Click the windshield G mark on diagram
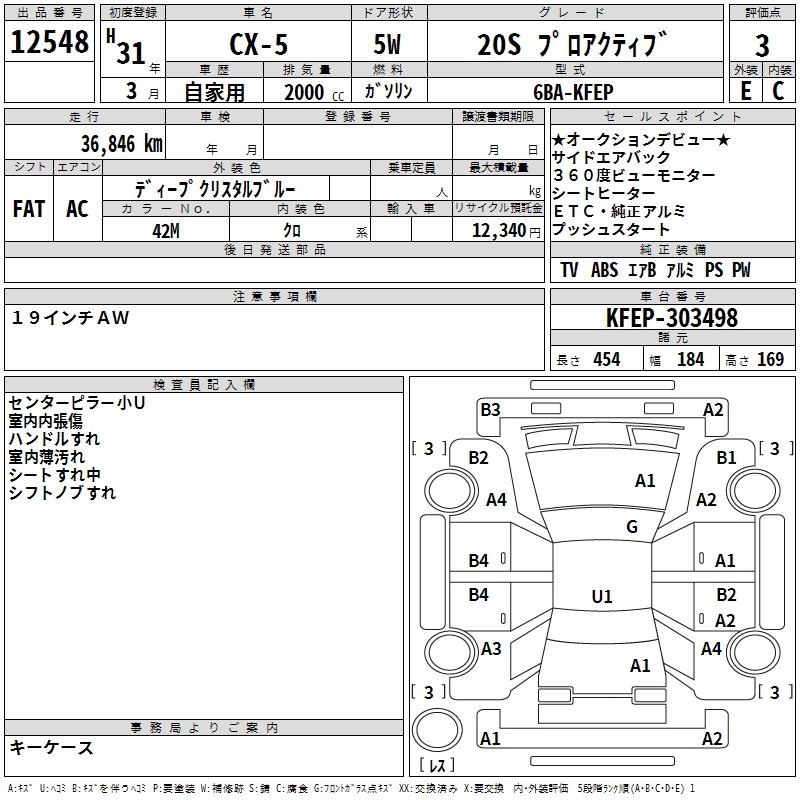 click(632, 526)
